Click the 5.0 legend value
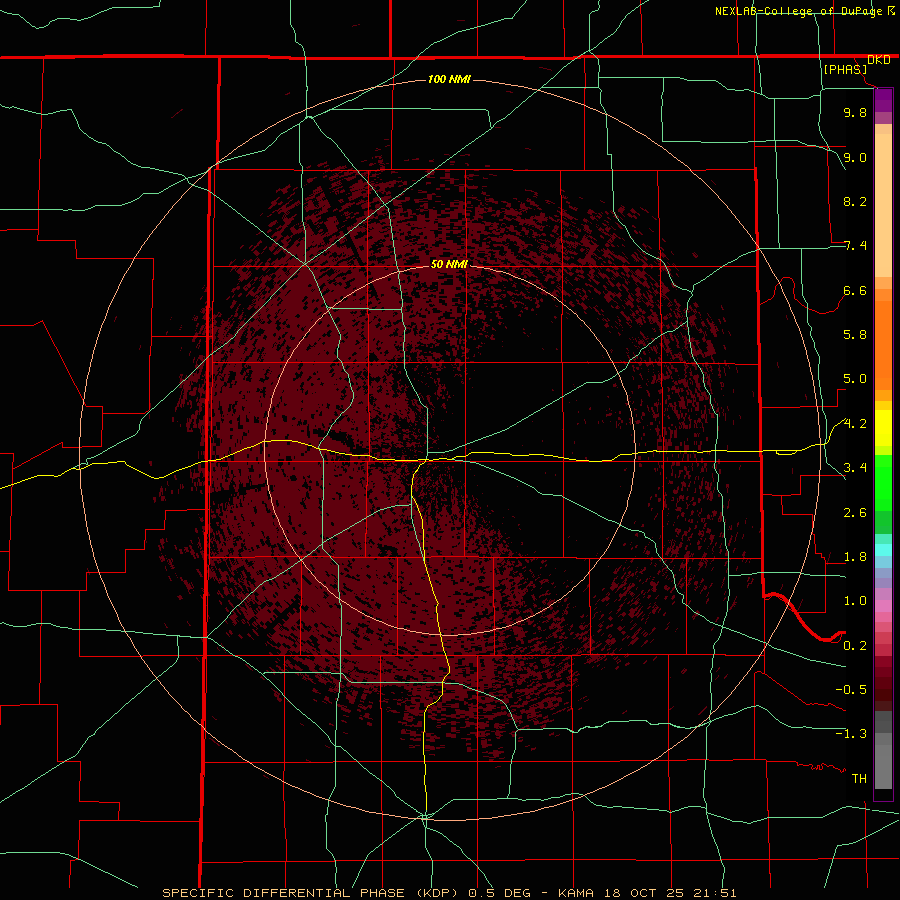900x900 pixels. point(855,379)
